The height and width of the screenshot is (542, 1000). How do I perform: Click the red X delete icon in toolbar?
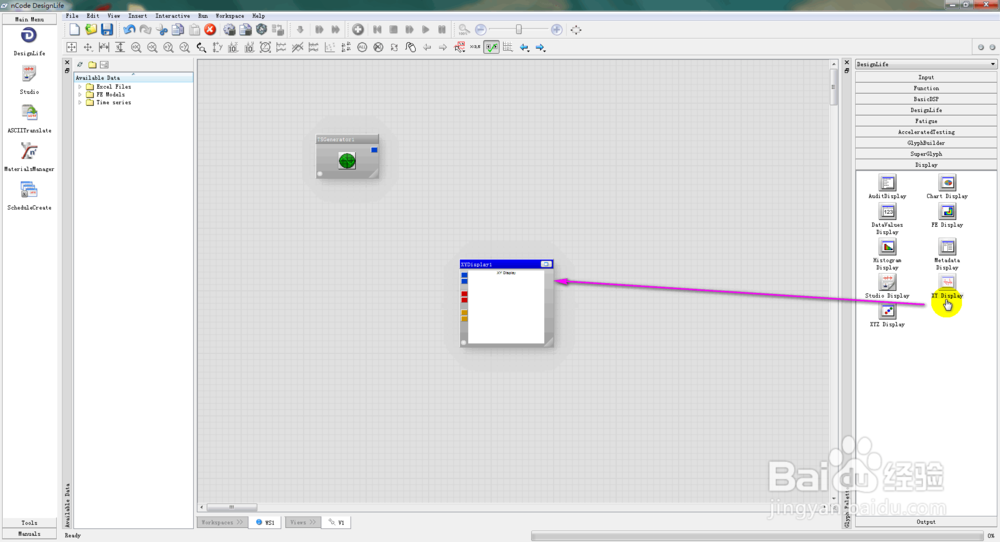click(x=210, y=29)
